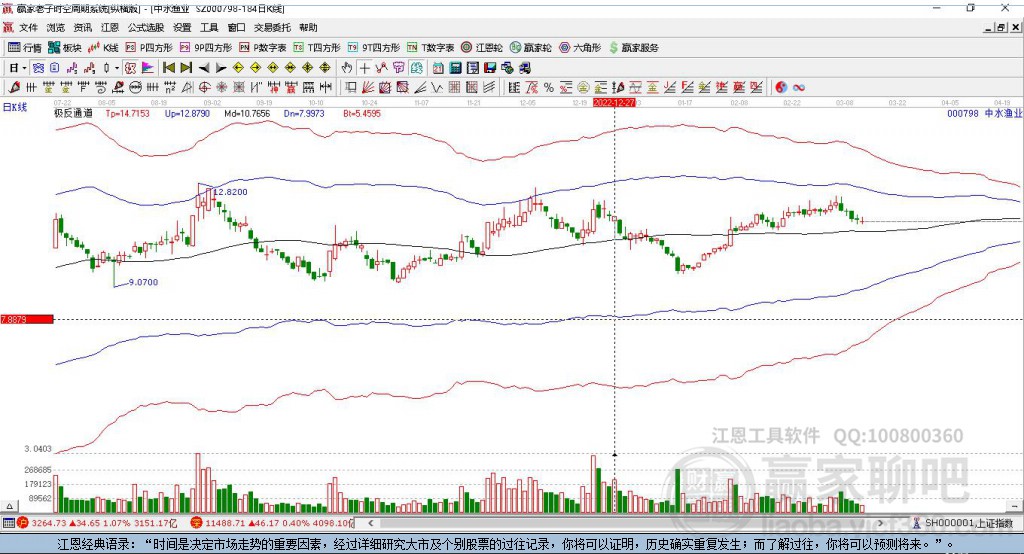The height and width of the screenshot is (554, 1024).
Task: Click the Tp=14.7153 indicator value
Action: click(x=127, y=113)
